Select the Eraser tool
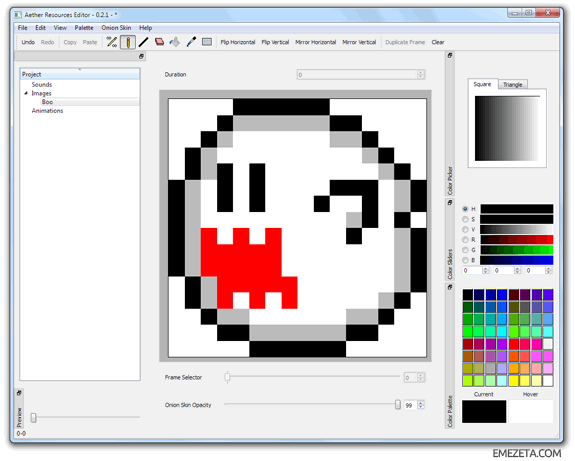Image resolution: width=575 pixels, height=461 pixels. pos(159,42)
